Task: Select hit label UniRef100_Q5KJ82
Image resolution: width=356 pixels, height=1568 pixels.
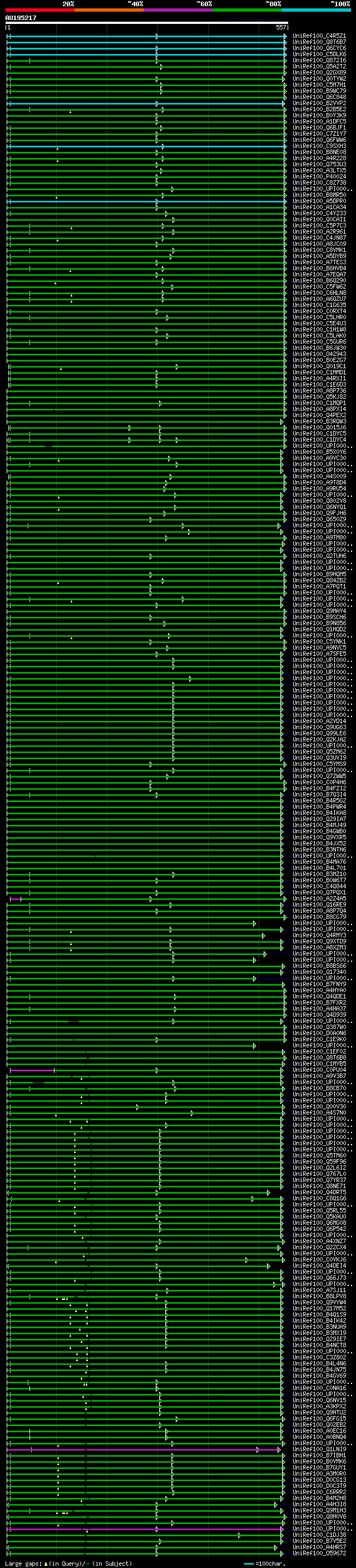Action: [x=319, y=398]
